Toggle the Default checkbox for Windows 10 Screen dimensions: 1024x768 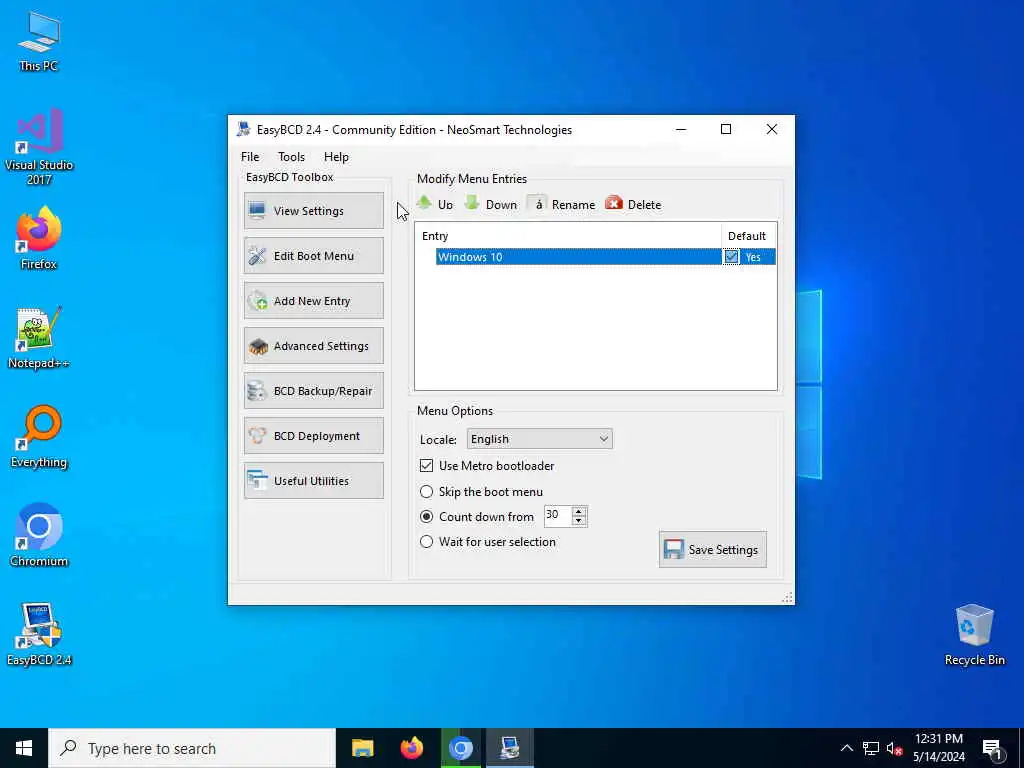pyautogui.click(x=731, y=257)
